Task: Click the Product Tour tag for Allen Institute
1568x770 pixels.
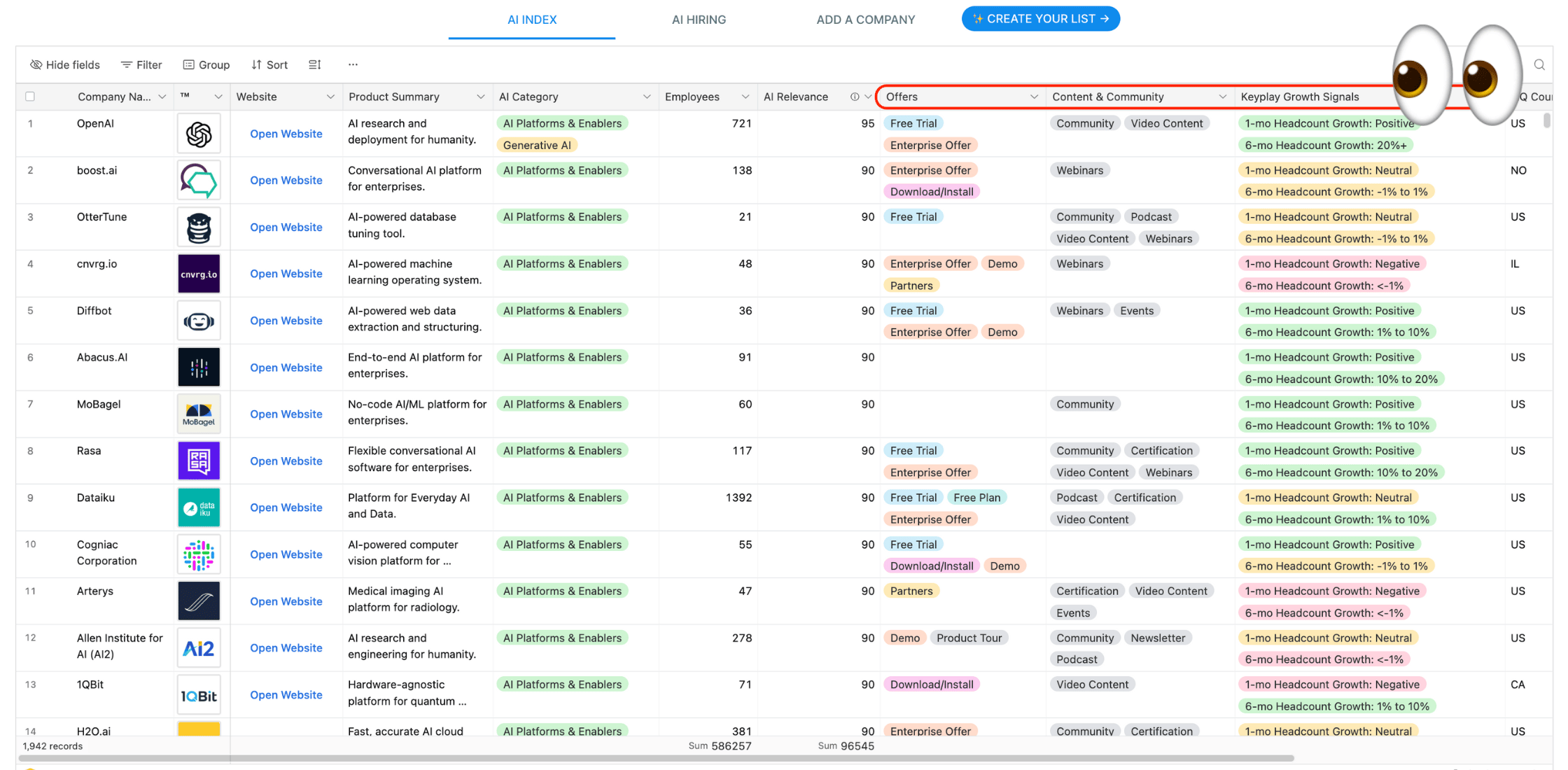Action: [x=969, y=638]
